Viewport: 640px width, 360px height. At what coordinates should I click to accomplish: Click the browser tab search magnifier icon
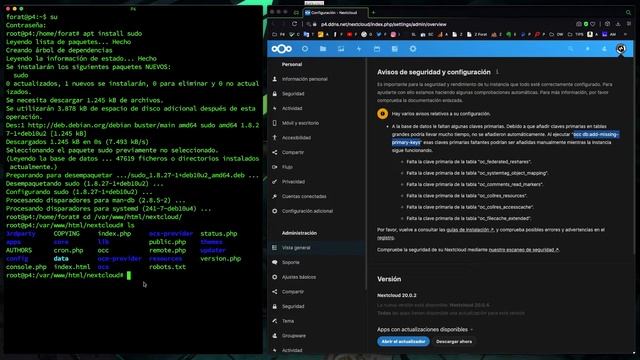[x=628, y=13]
